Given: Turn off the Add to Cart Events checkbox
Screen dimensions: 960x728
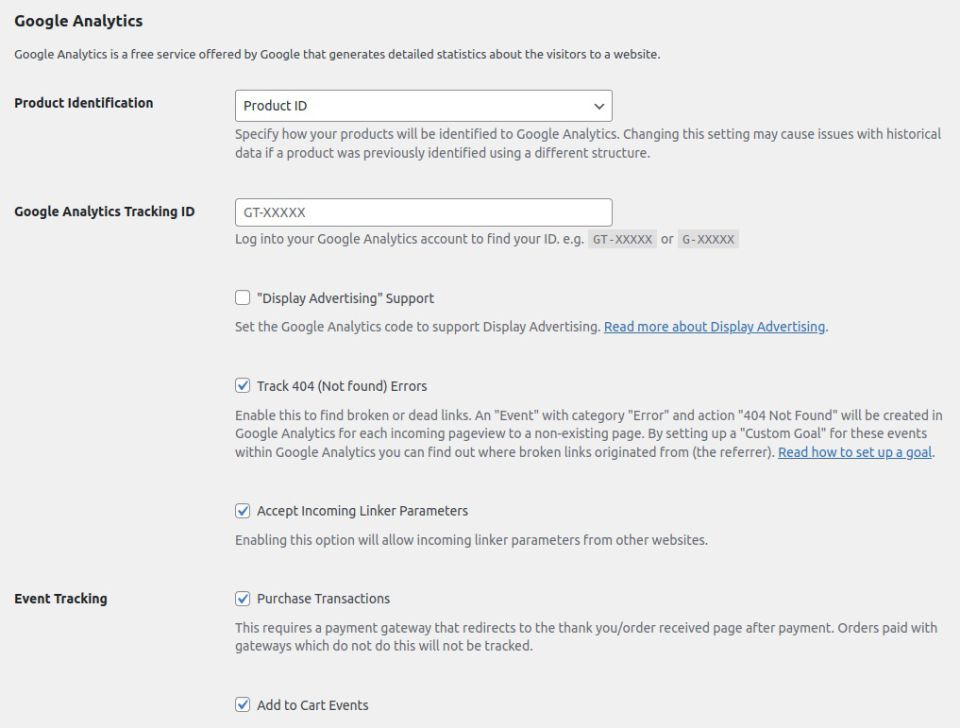Looking at the screenshot, I should tap(243, 705).
